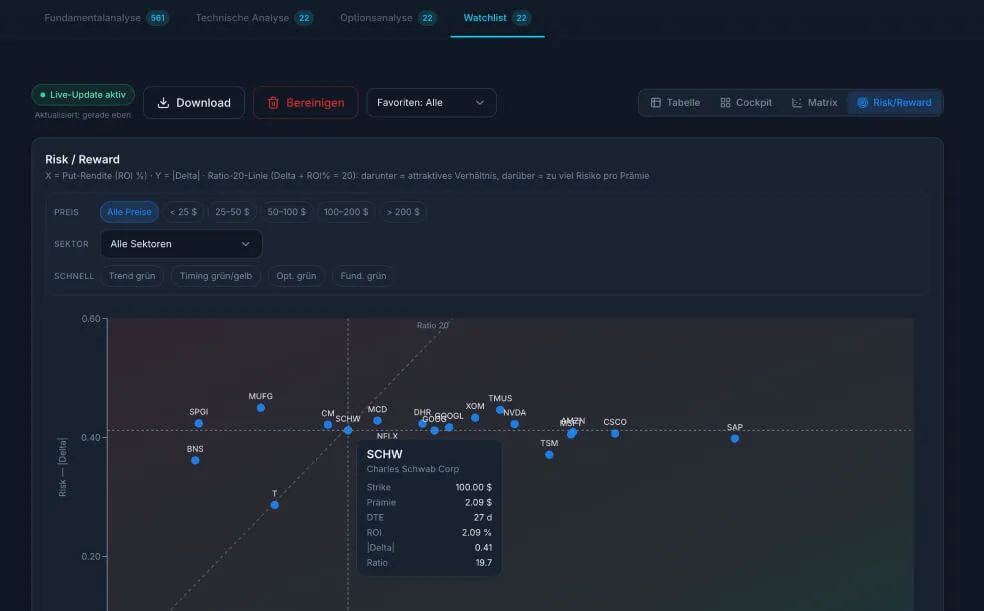
Task: Switch to the Optionsanalyse tab
Action: (x=388, y=18)
